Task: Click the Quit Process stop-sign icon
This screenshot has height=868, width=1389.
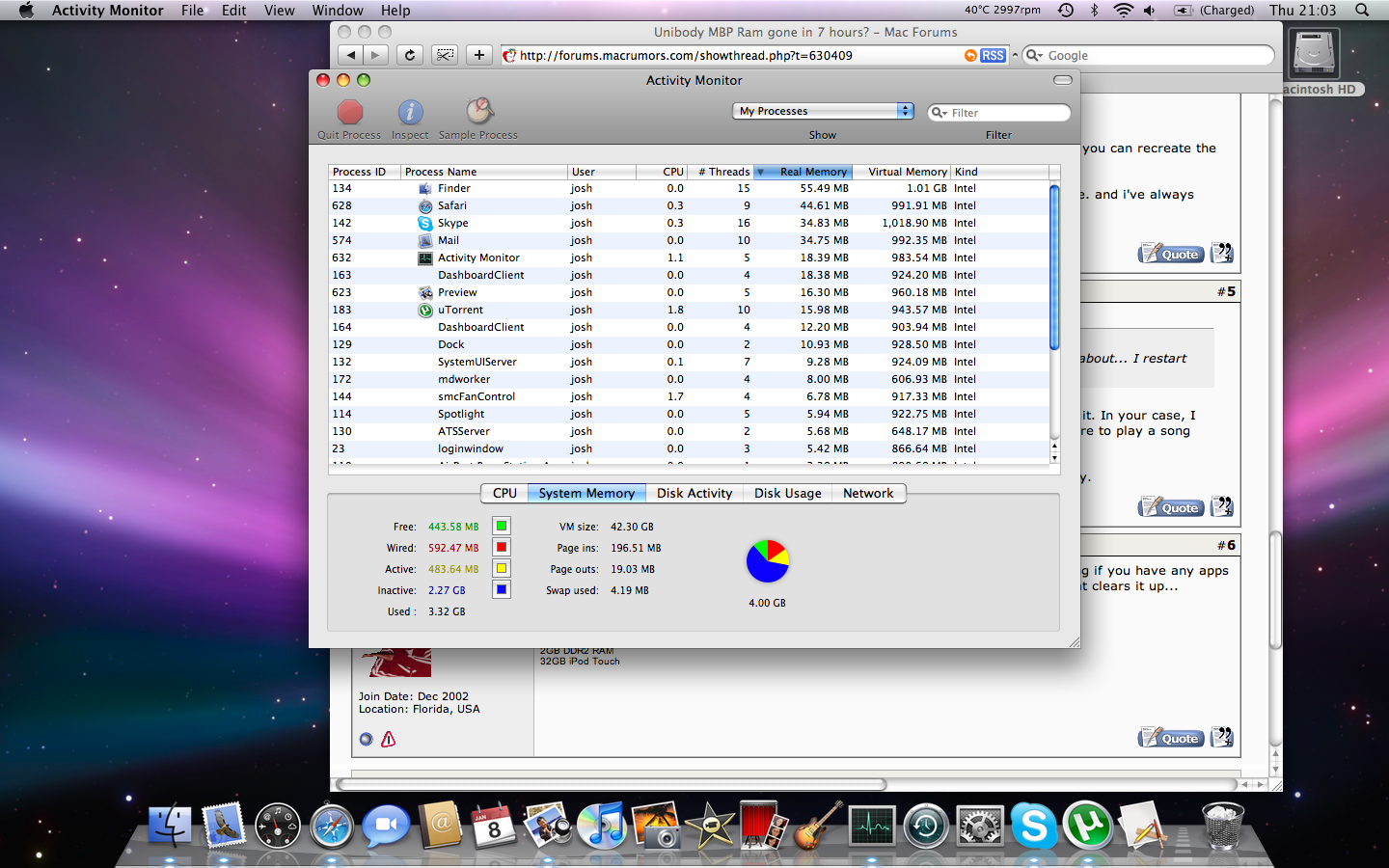Action: [350, 112]
